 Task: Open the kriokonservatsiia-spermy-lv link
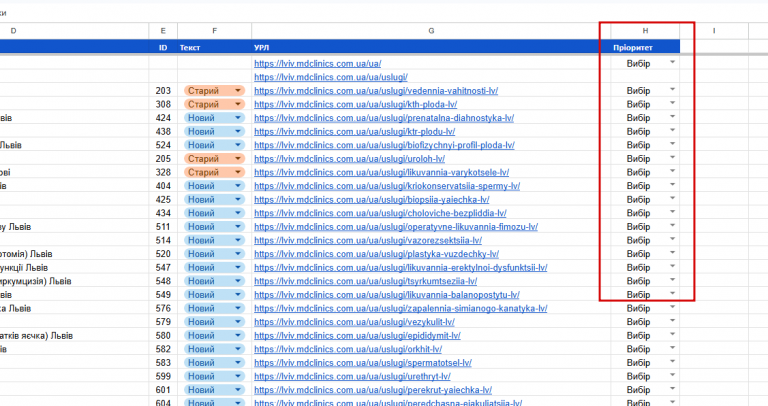387,186
